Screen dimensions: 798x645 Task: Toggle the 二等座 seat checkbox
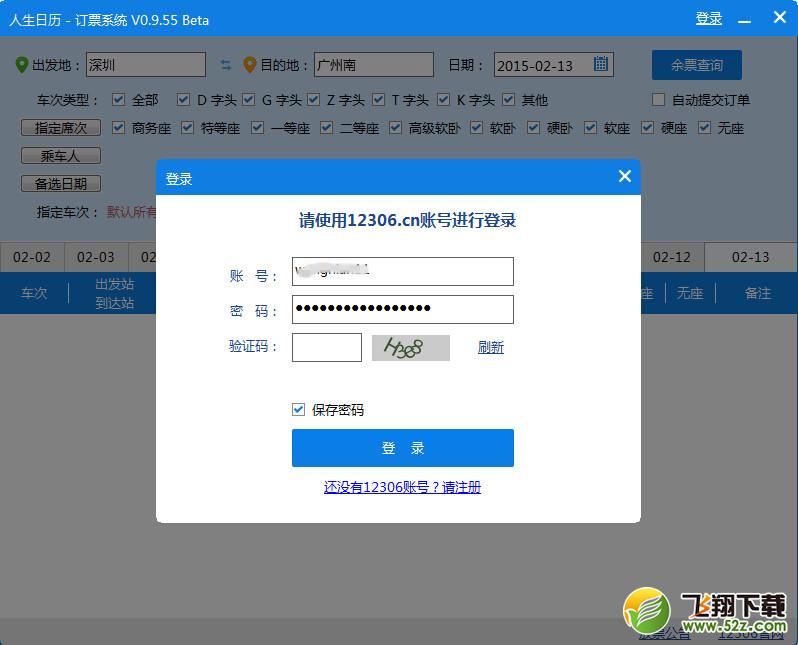pos(326,127)
